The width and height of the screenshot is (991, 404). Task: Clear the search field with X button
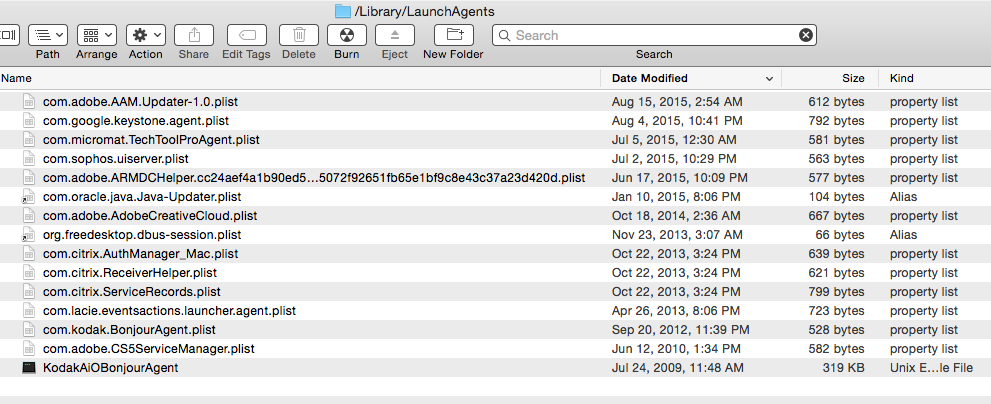coord(806,35)
